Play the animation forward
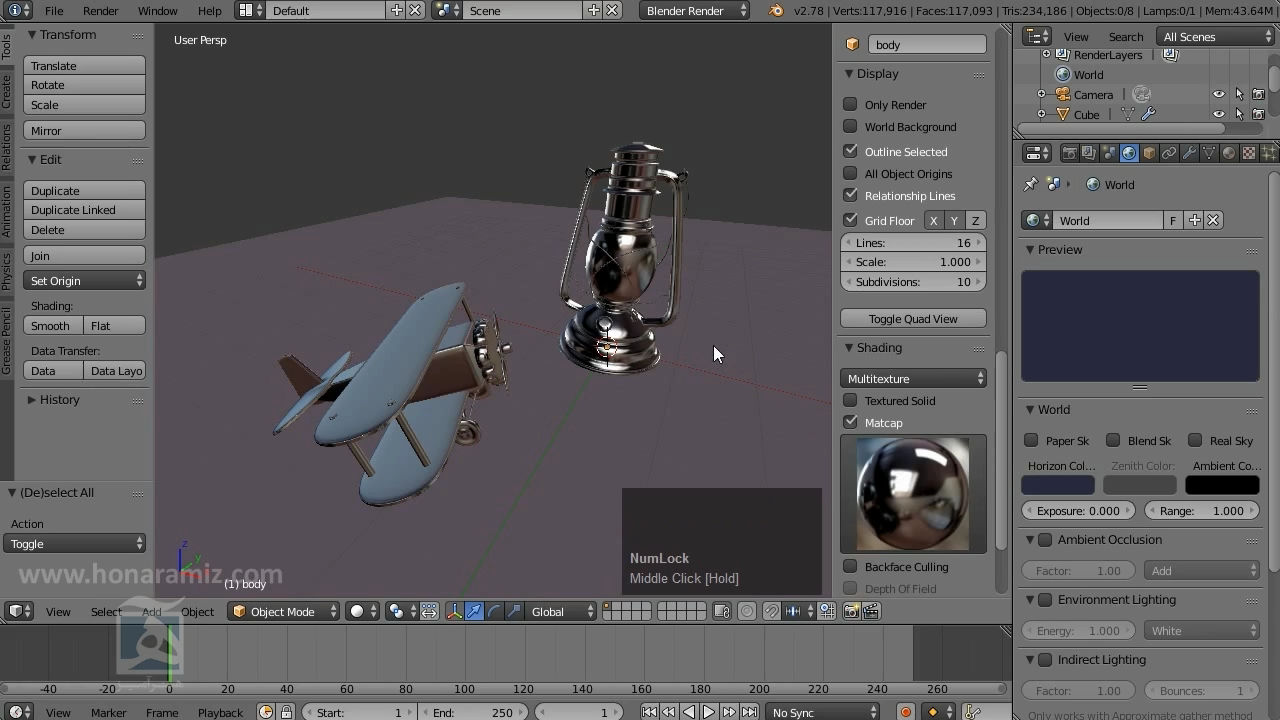 709,712
